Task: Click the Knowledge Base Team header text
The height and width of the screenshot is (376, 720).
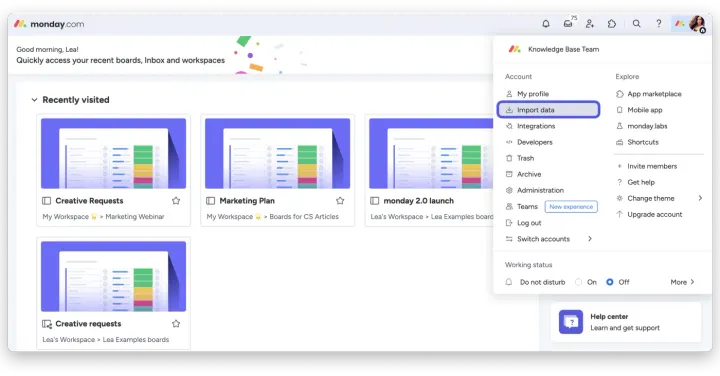Action: [563, 49]
